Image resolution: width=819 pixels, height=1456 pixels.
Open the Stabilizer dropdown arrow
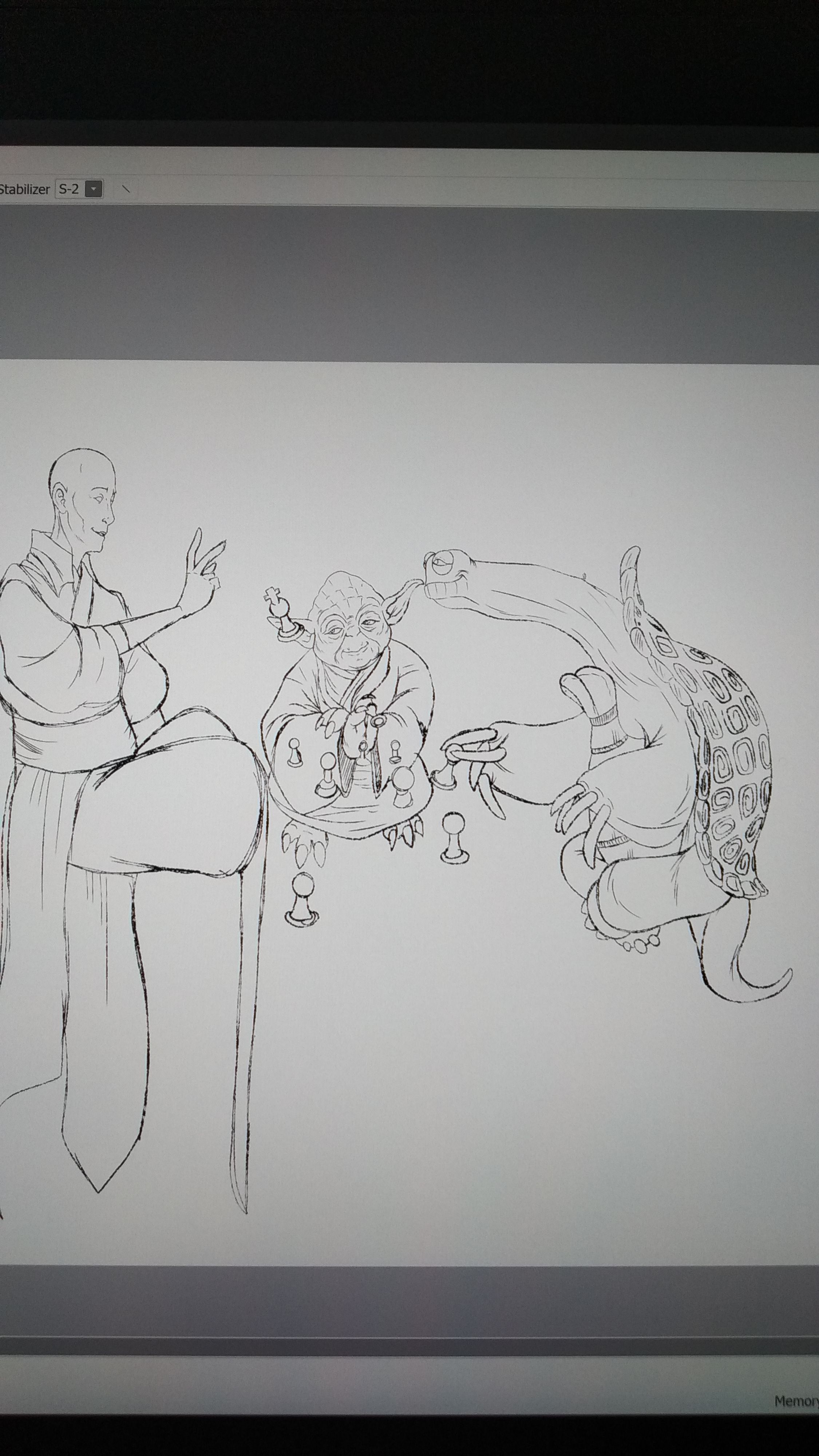tap(93, 189)
